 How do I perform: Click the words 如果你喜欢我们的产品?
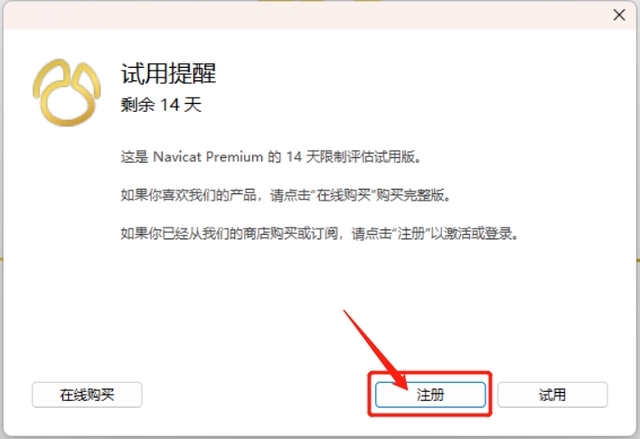click(189, 195)
